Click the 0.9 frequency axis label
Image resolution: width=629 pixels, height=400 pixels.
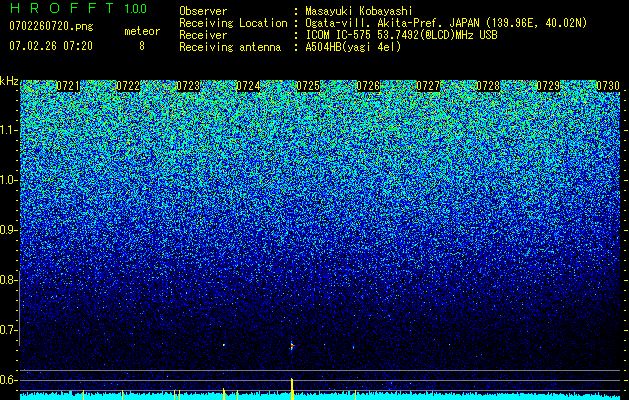point(8,230)
